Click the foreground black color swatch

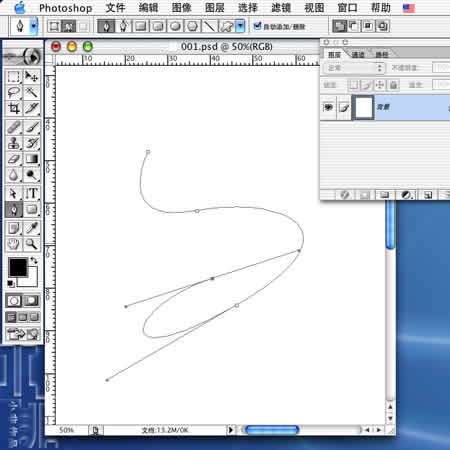pos(18,267)
